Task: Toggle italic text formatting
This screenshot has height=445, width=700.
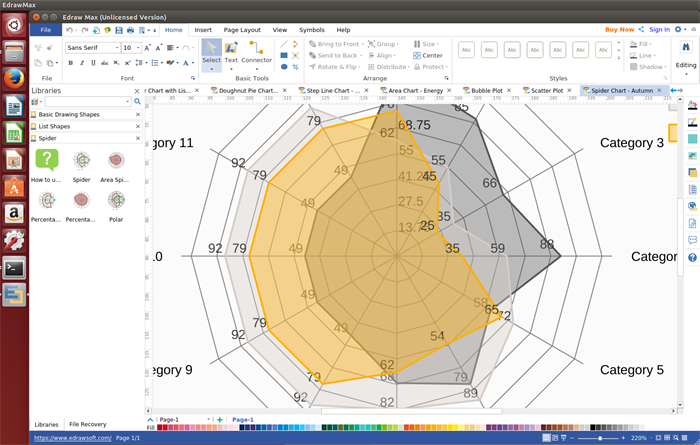Action: pos(83,63)
